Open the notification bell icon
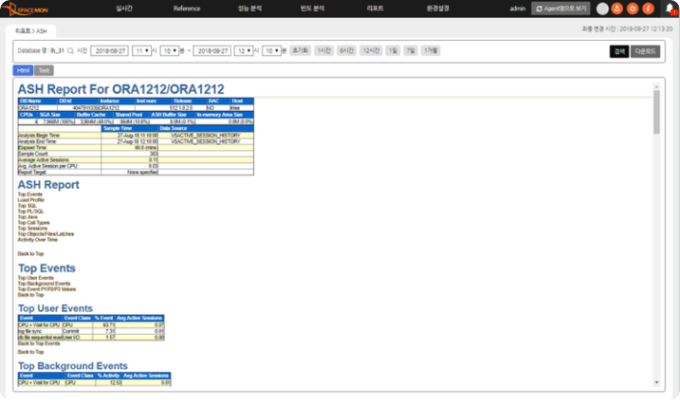 click(x=670, y=9)
